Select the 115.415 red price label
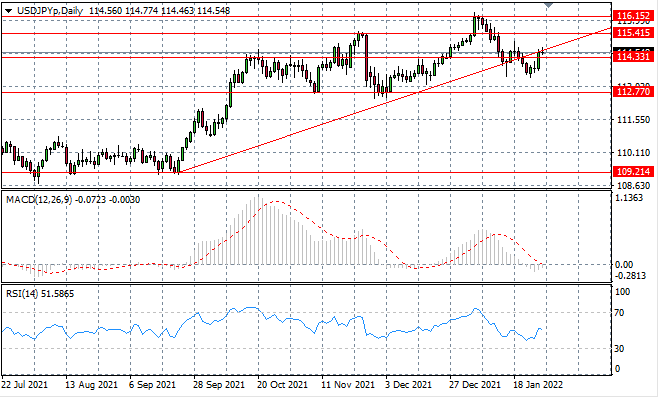This screenshot has width=659, height=397. tap(633, 33)
